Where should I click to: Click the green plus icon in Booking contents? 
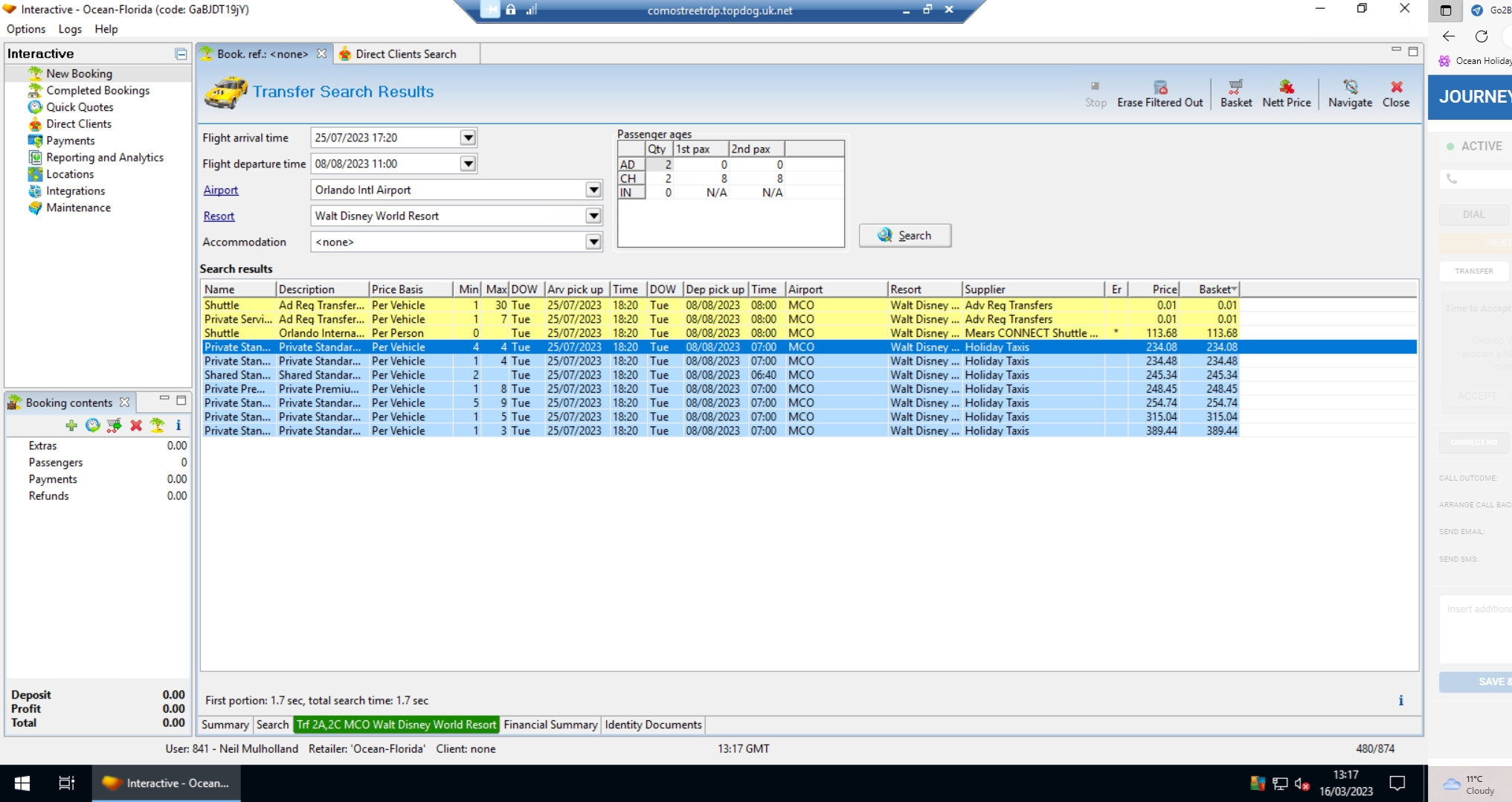71,425
